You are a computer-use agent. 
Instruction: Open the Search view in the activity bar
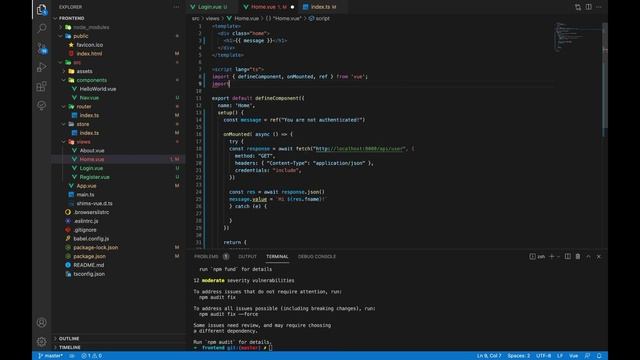click(42, 28)
